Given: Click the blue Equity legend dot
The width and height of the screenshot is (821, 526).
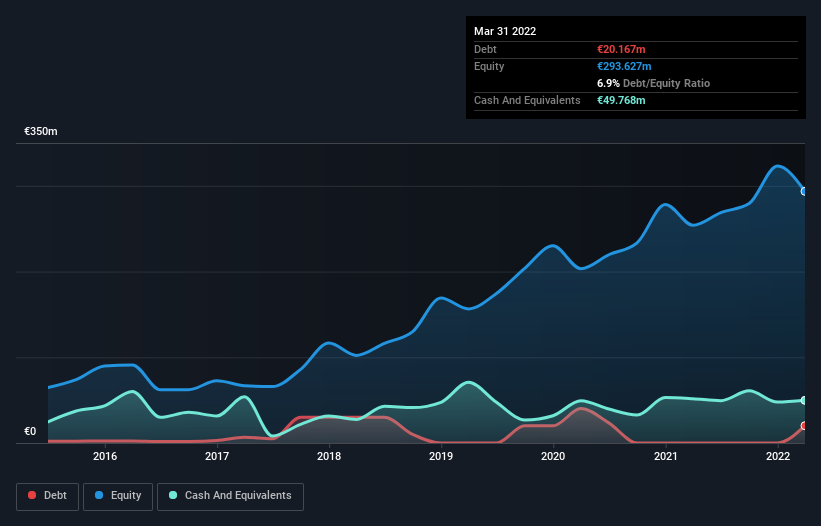Looking at the screenshot, I should (x=99, y=495).
